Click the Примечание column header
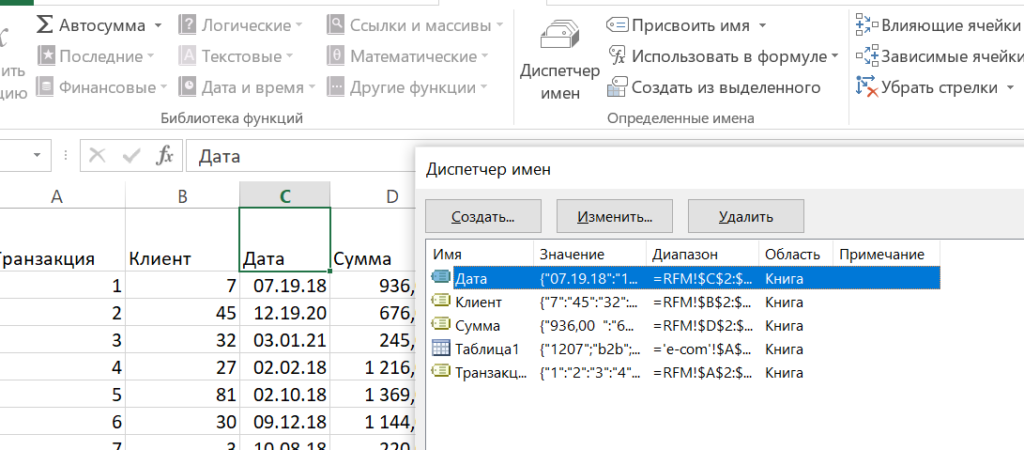1024x450 pixels. [x=886, y=254]
